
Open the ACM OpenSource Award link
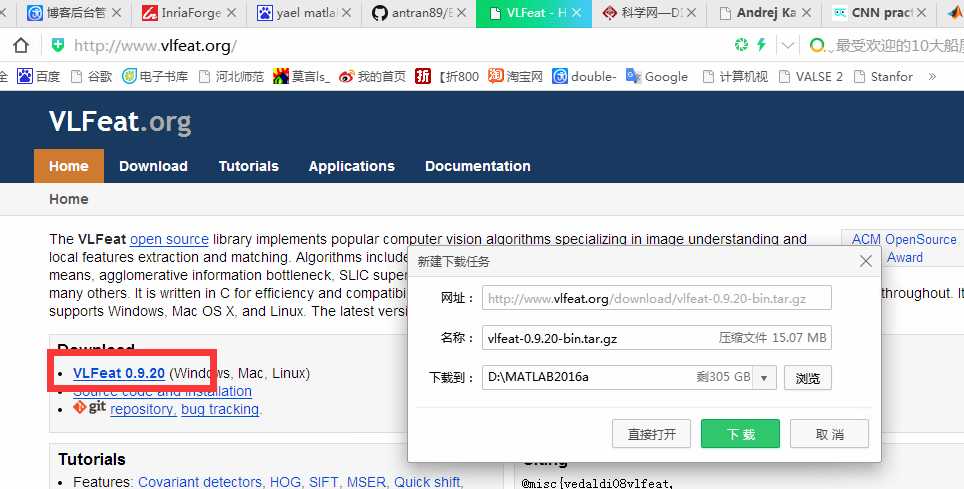[x=904, y=248]
